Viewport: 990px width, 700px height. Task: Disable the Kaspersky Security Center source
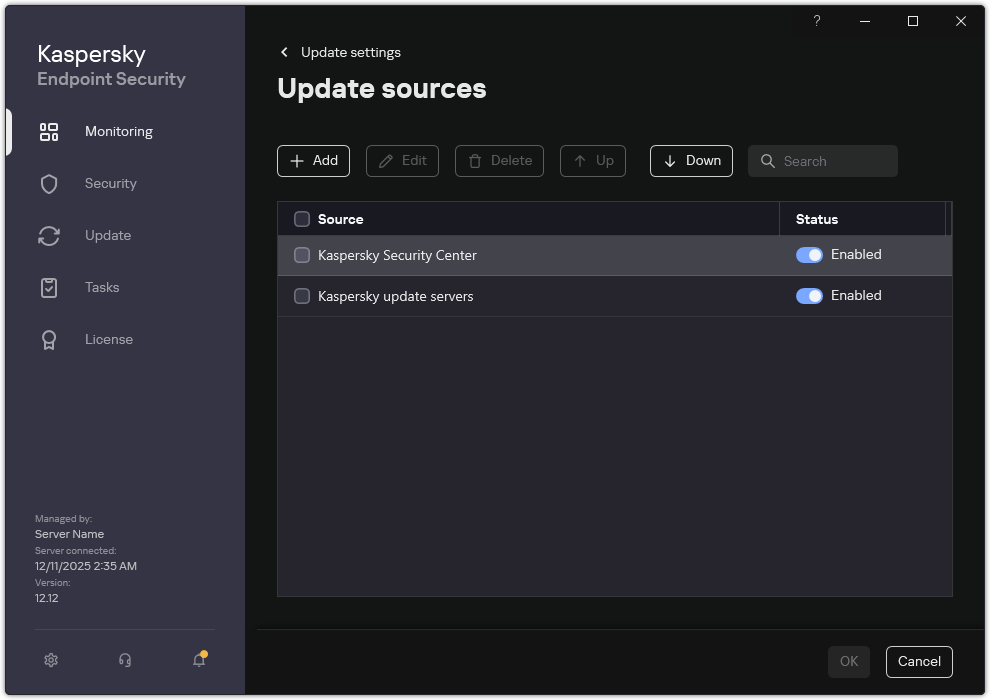(x=809, y=254)
